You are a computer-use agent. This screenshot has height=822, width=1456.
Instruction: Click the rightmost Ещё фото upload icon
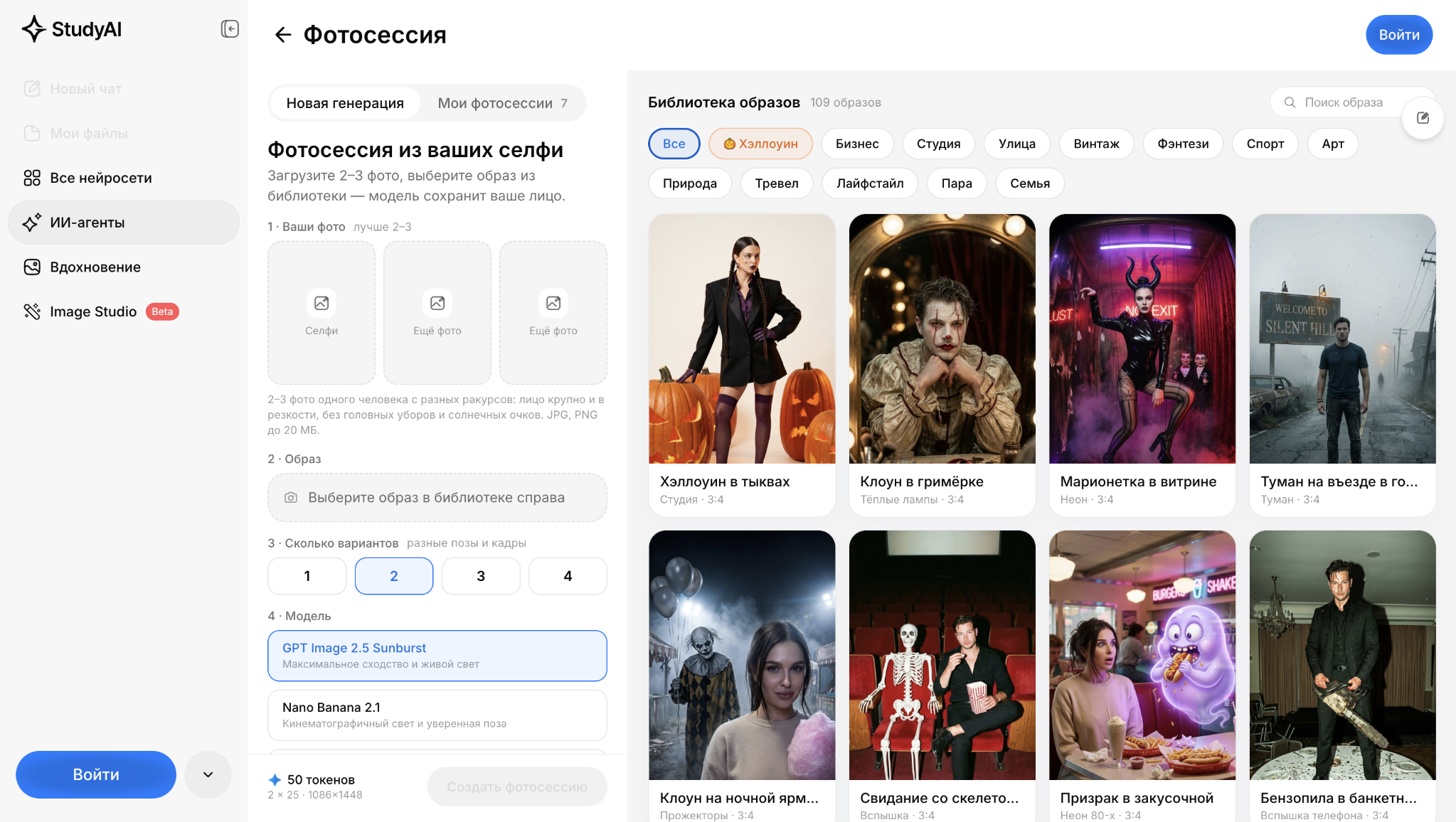553,303
